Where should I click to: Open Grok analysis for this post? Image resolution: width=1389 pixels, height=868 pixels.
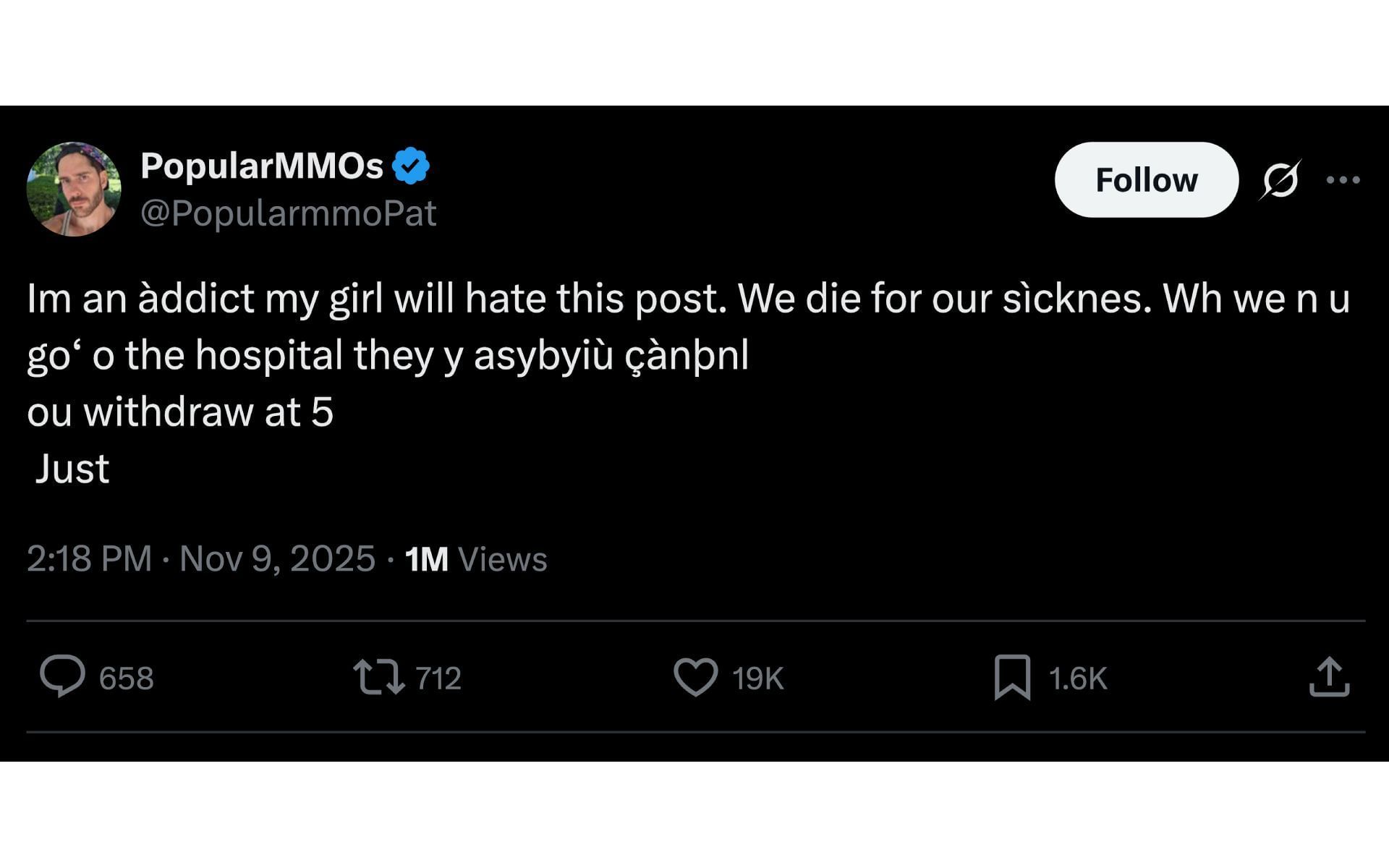[1278, 180]
